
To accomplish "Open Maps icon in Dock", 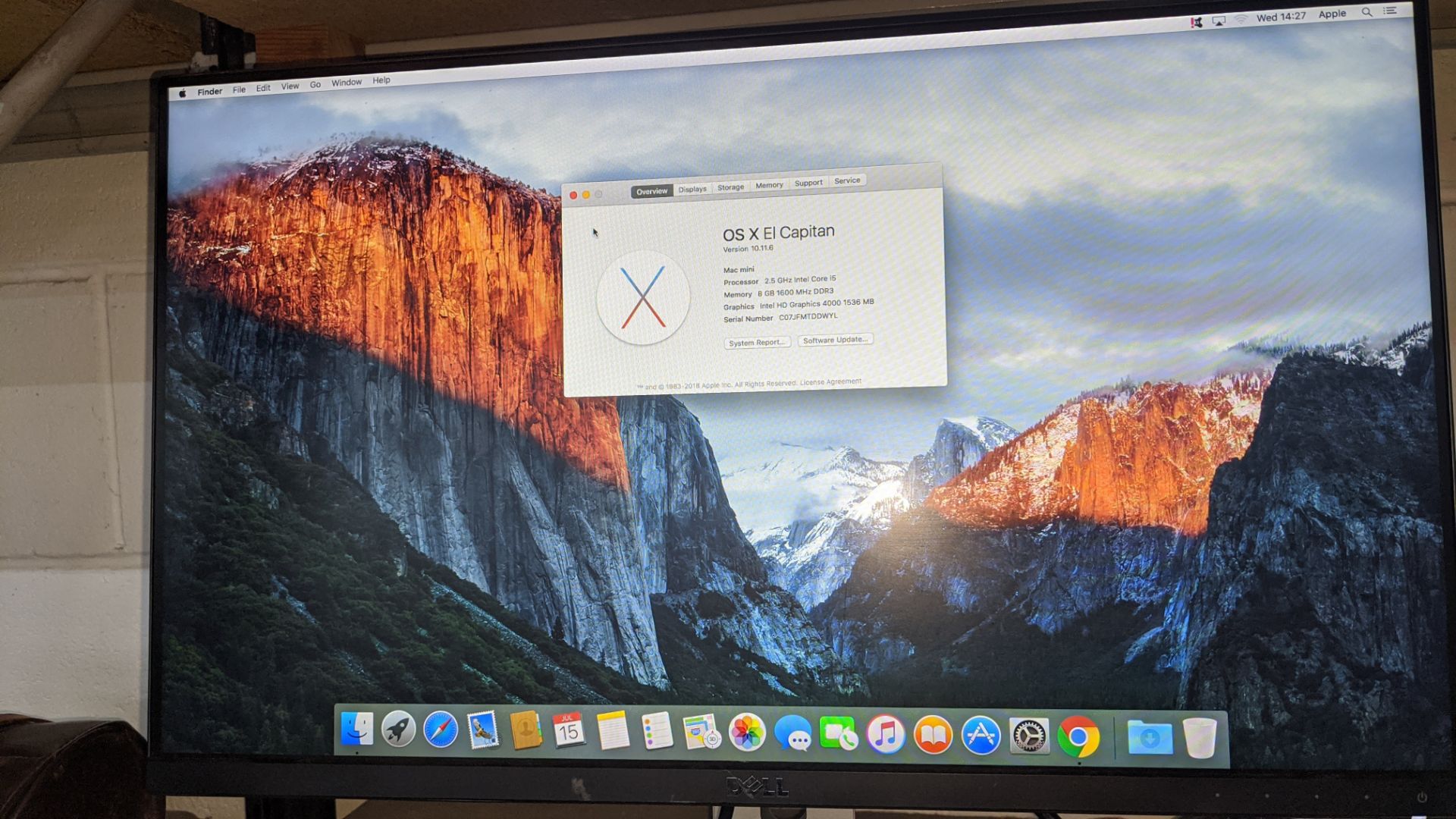I will tap(701, 733).
